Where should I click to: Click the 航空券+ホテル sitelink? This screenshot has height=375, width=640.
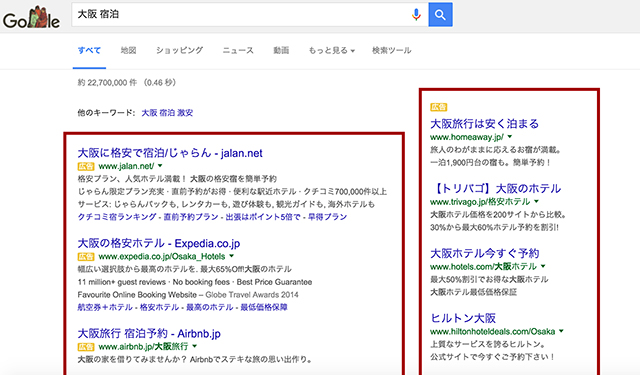105,307
